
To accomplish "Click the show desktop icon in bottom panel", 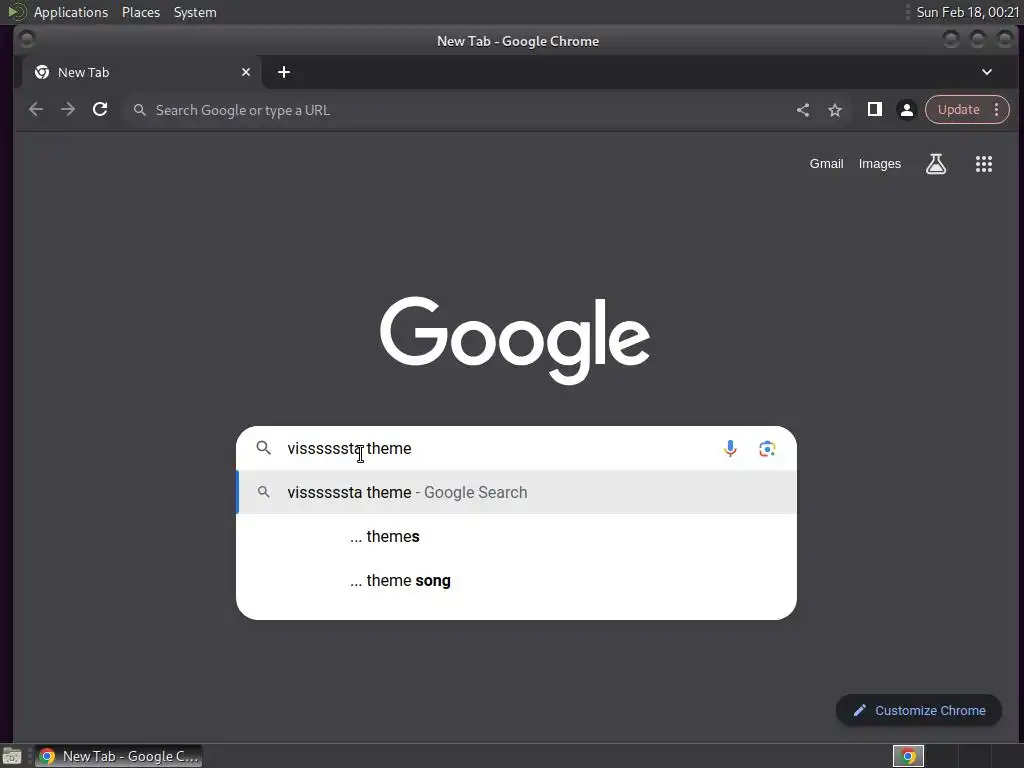I will pyautogui.click(x=12, y=756).
